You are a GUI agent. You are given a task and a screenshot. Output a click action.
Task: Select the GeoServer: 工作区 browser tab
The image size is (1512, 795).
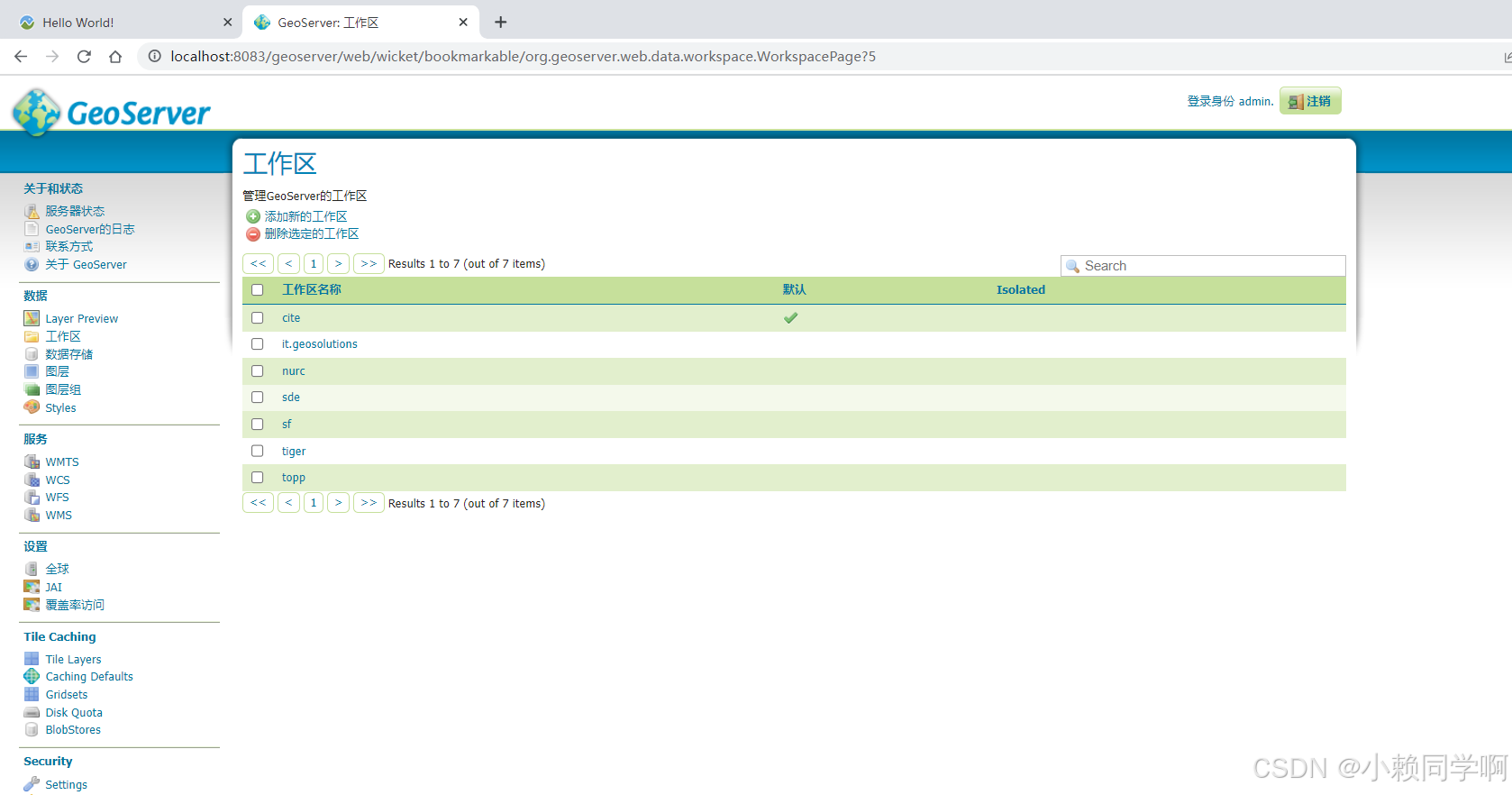[360, 23]
